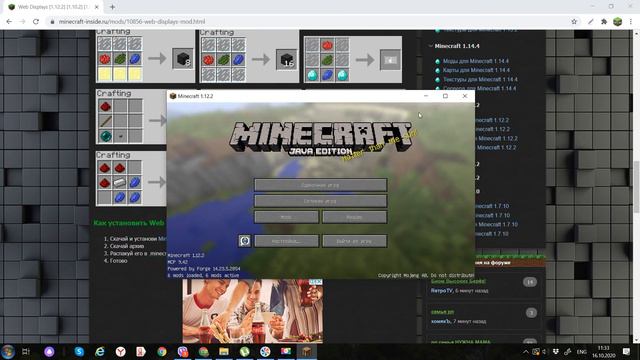The width and height of the screenshot is (640, 360).
Task: Open the Chrome three-dot menu
Action: pos(631,22)
